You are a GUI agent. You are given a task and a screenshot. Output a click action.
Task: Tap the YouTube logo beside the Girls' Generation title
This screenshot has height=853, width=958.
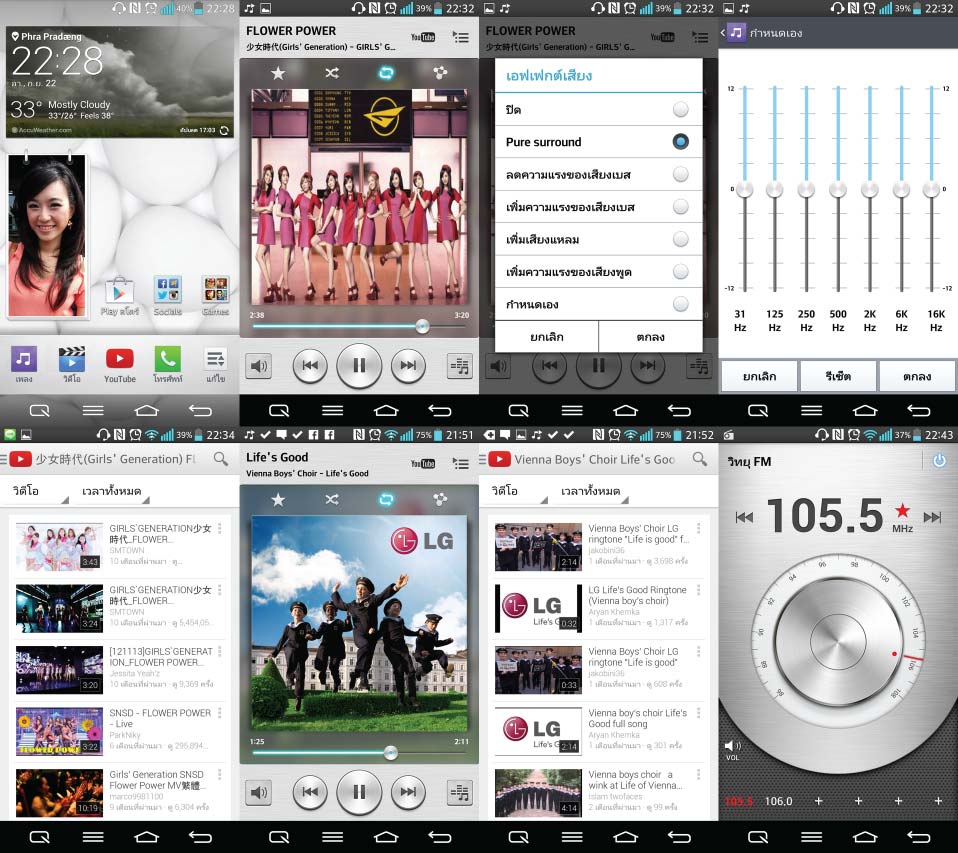click(x=20, y=459)
